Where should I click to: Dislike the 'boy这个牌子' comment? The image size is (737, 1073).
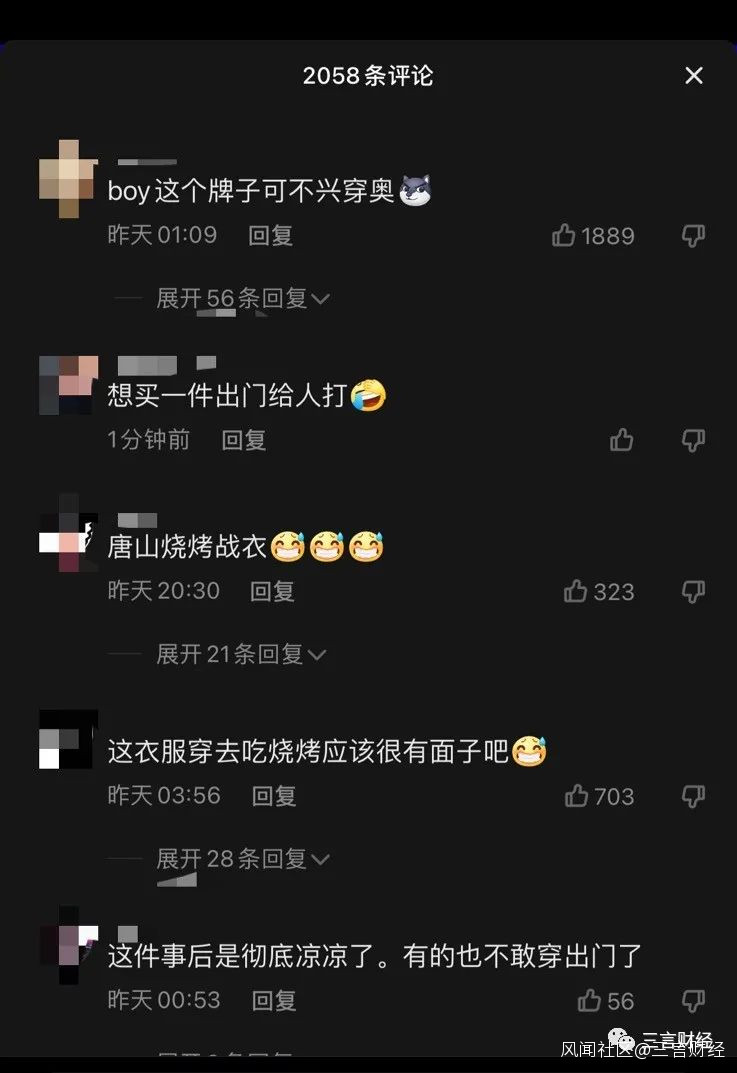693,235
